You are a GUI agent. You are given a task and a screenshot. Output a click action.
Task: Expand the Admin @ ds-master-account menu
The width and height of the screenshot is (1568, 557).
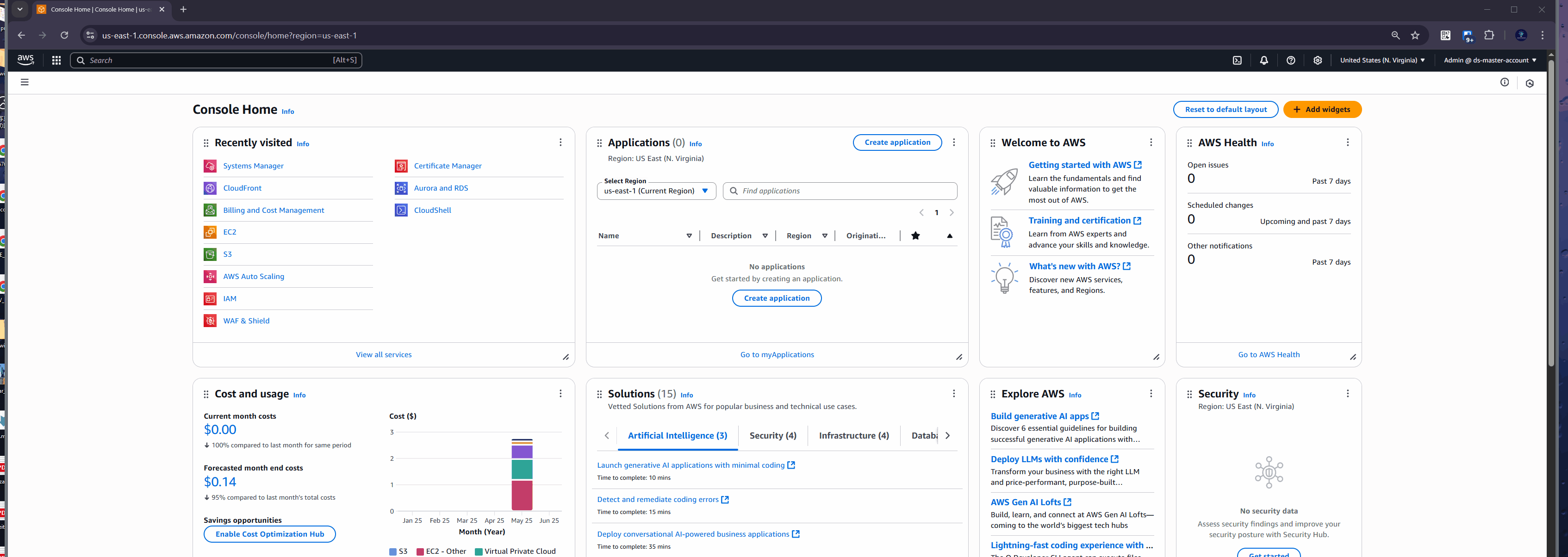(1489, 60)
